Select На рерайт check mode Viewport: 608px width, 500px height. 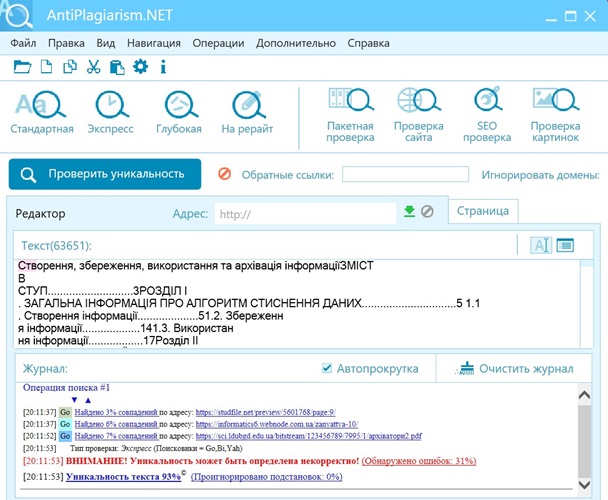click(247, 112)
